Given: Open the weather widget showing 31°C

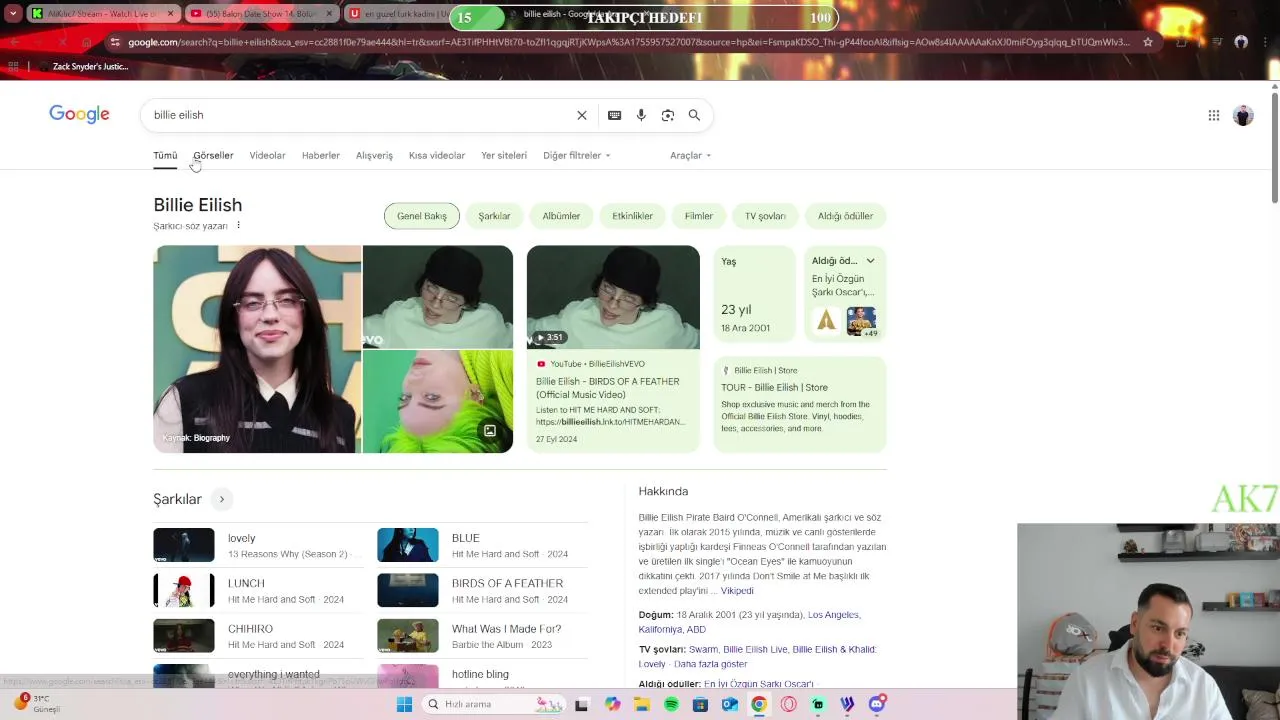Looking at the screenshot, I should click(x=37, y=703).
